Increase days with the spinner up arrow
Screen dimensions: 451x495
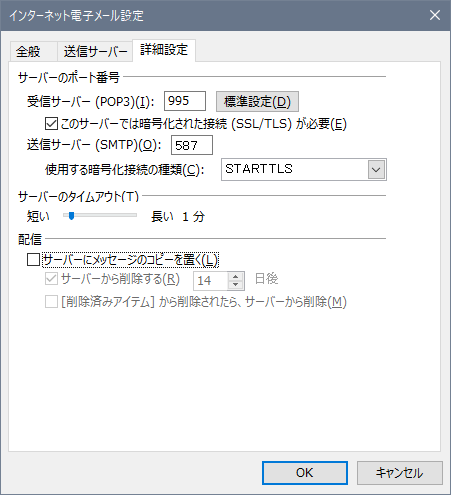coord(236,277)
